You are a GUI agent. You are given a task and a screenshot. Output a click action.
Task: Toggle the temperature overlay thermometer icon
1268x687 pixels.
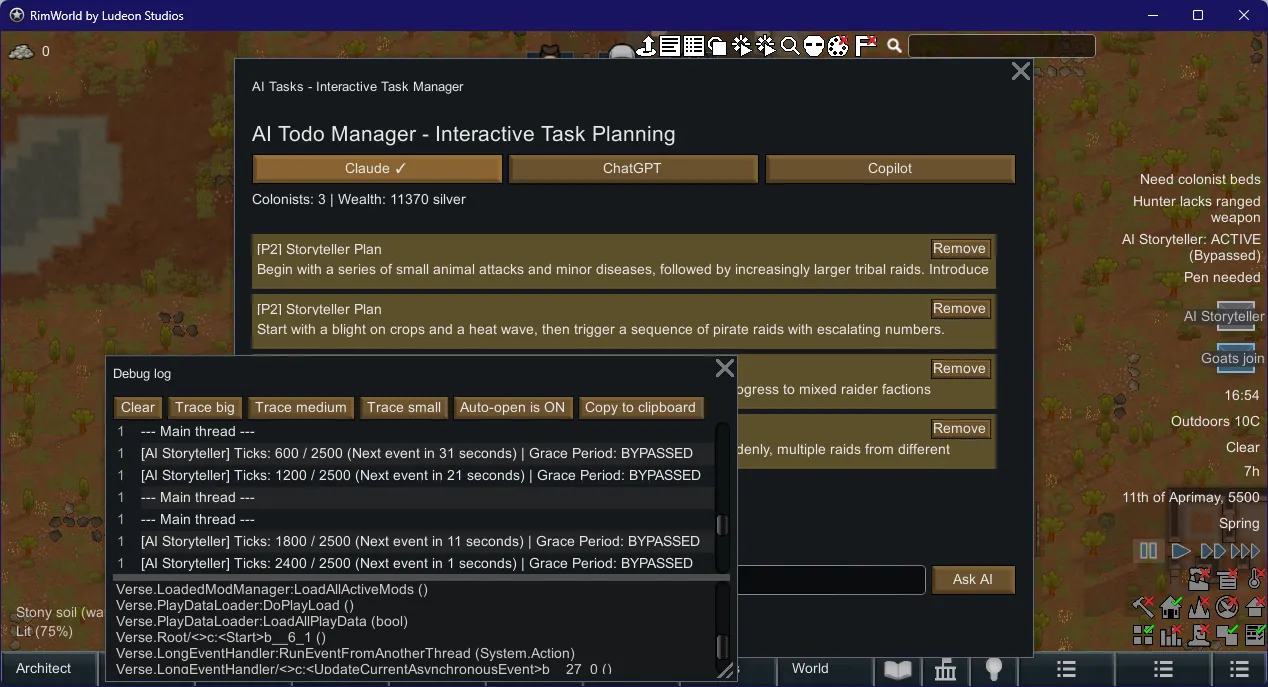coord(1254,579)
